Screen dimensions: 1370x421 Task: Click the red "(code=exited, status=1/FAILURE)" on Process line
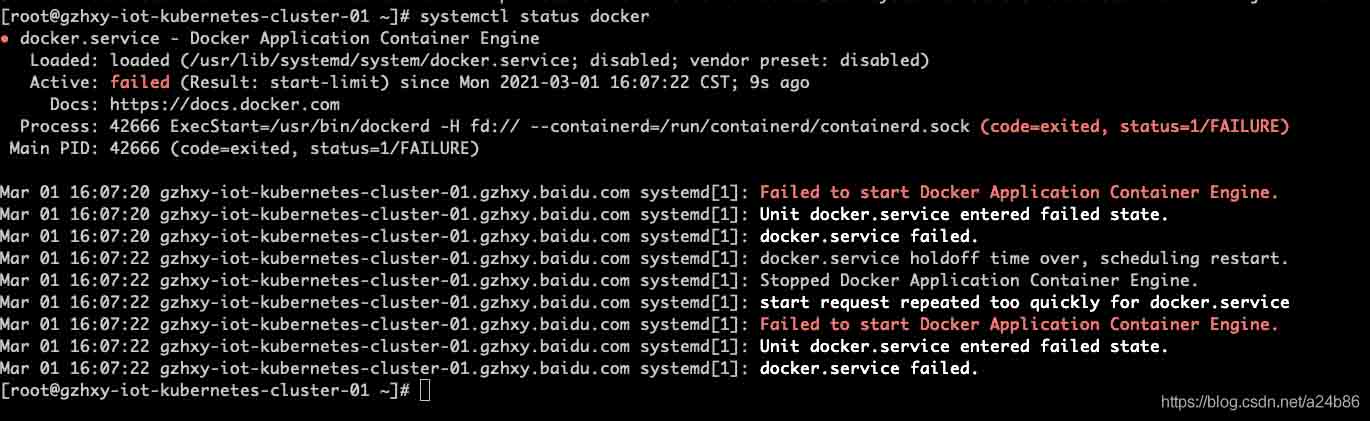pos(1134,126)
